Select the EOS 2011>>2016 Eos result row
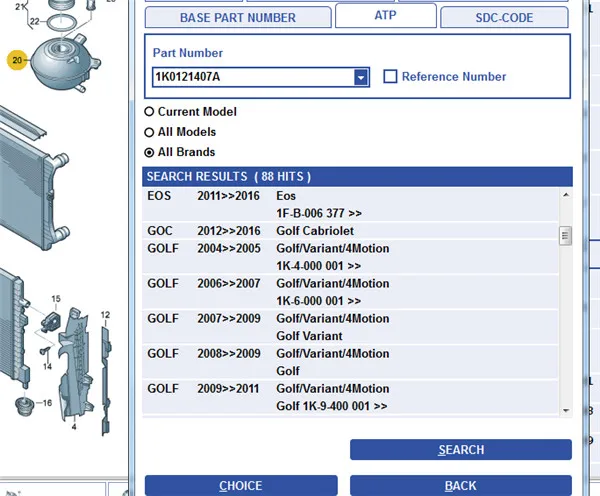This screenshot has width=600, height=496. [350, 205]
